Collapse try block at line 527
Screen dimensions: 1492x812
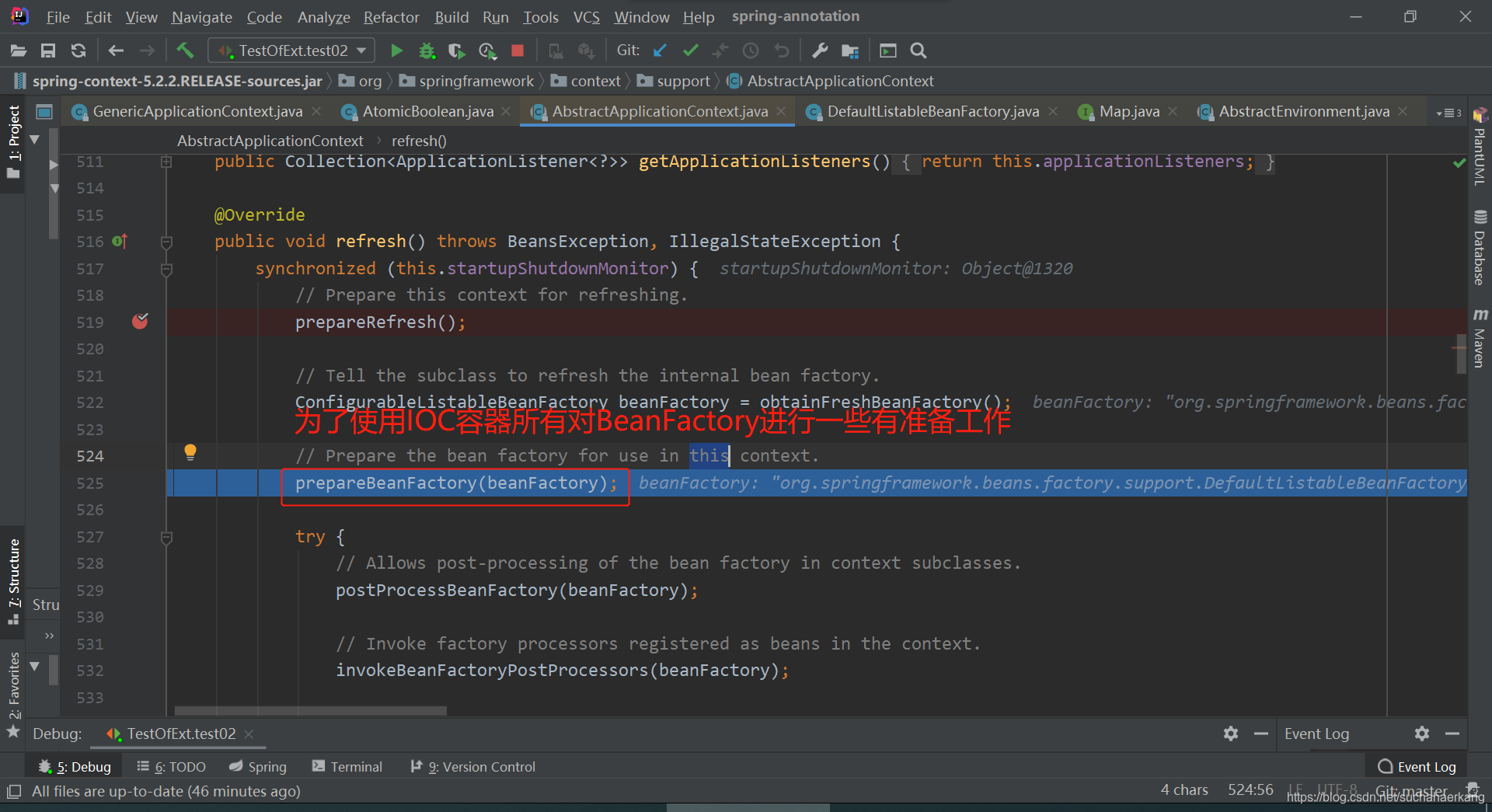[166, 538]
